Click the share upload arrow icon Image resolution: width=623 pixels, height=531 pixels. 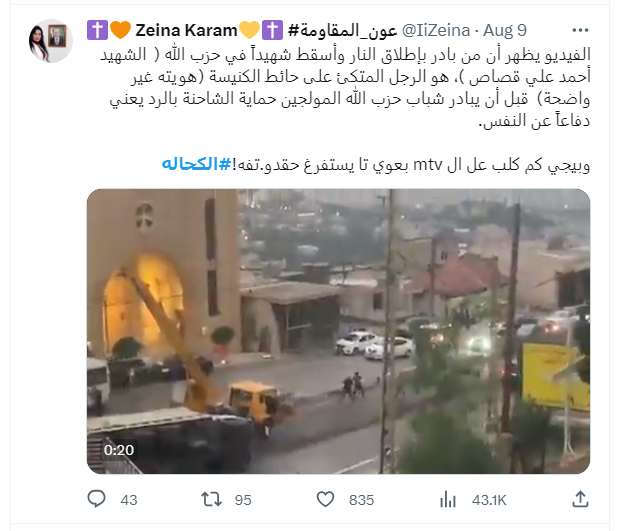580,499
